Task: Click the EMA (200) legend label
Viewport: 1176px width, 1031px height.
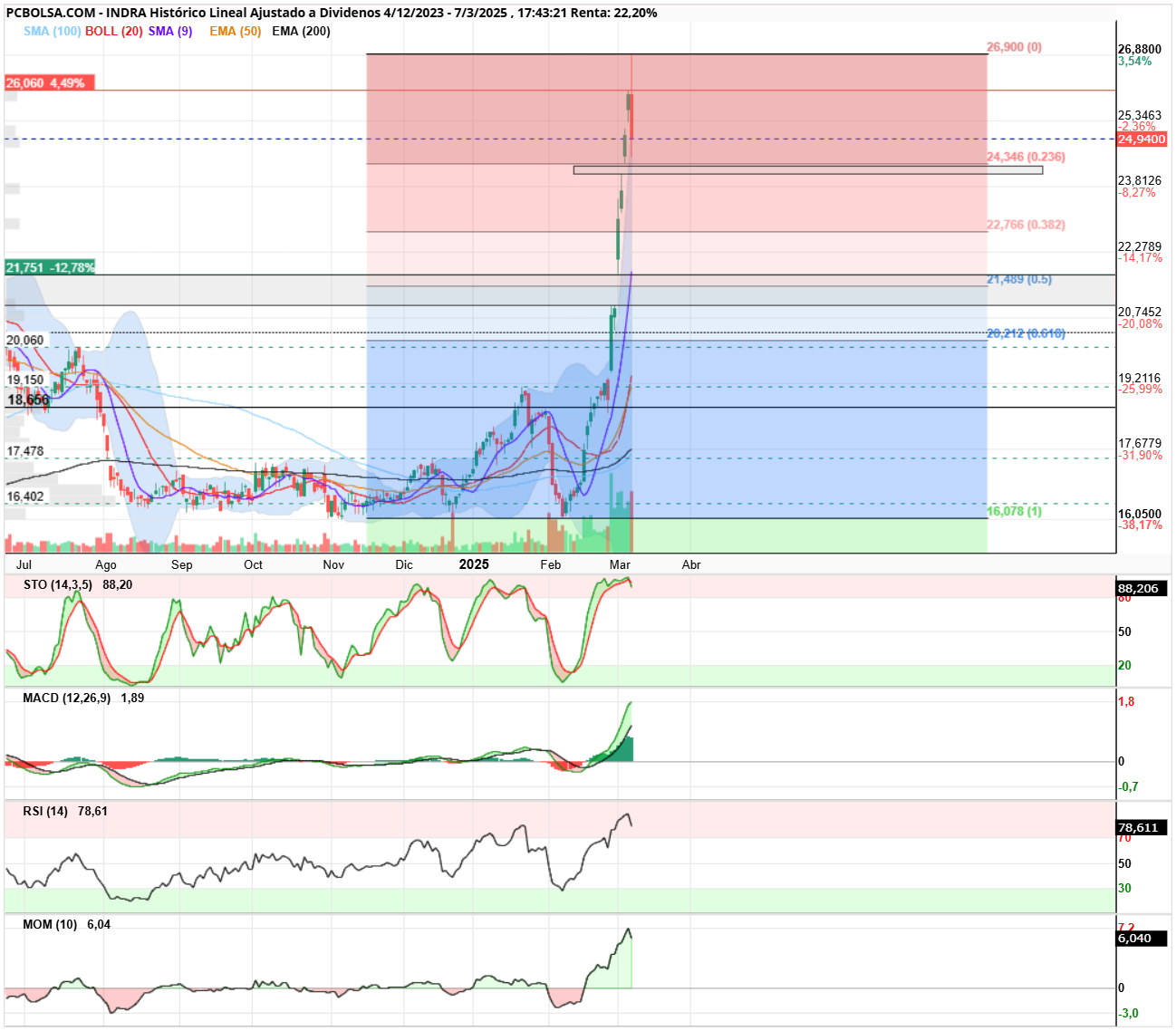Action: click(x=301, y=31)
